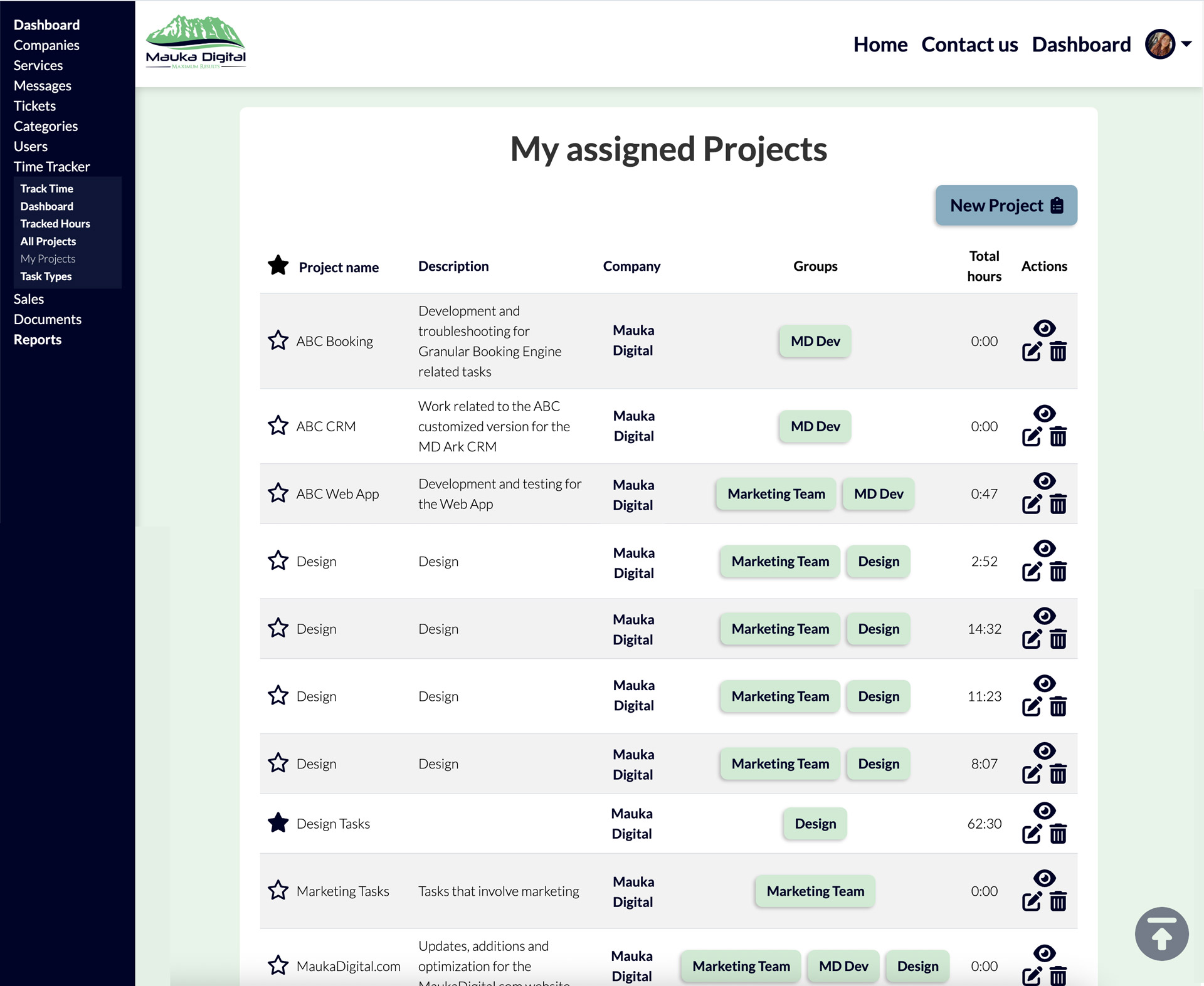This screenshot has height=986, width=1204.
Task: Delete the ABC Booking project
Action: 1058,352
